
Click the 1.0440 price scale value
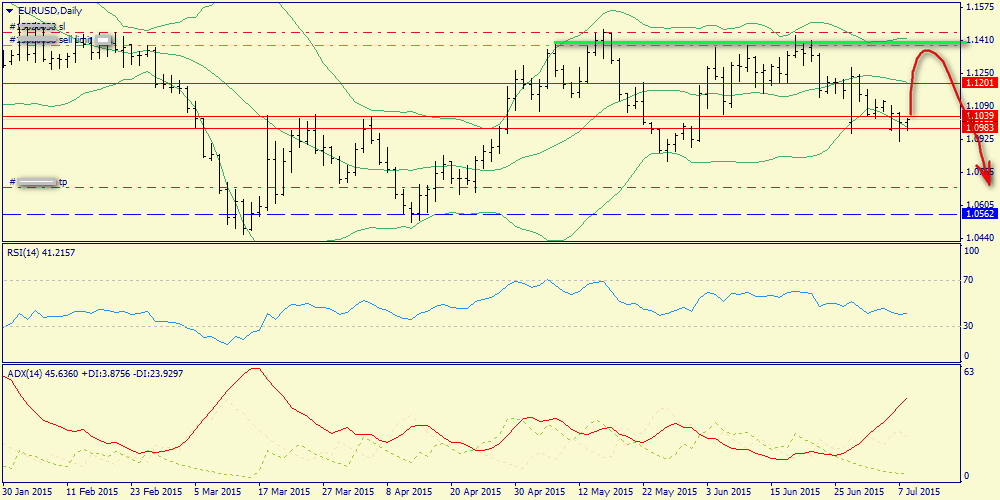click(x=980, y=237)
